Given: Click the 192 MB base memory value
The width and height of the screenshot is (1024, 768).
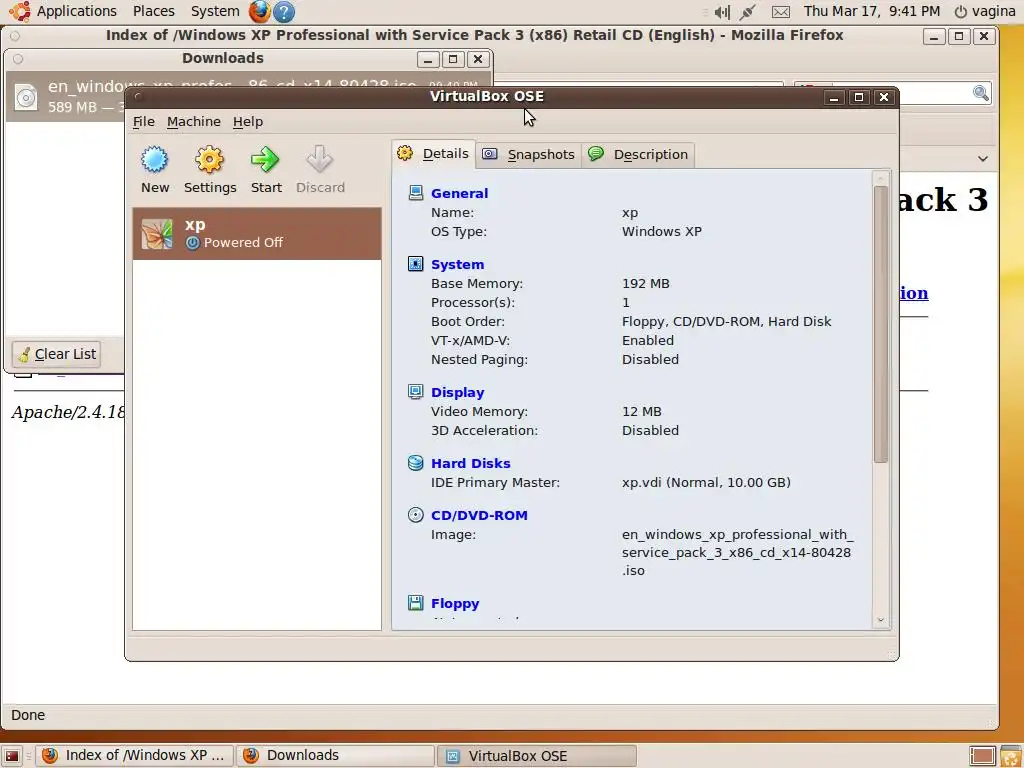Looking at the screenshot, I should click(x=645, y=283).
